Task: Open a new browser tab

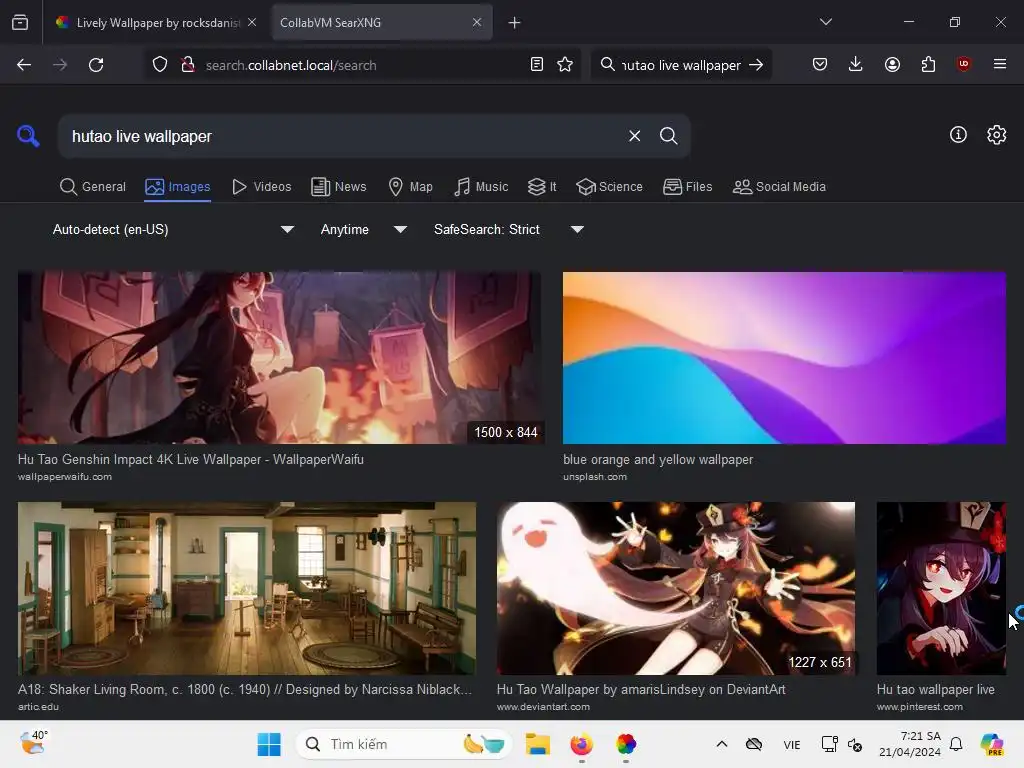Action: [515, 23]
